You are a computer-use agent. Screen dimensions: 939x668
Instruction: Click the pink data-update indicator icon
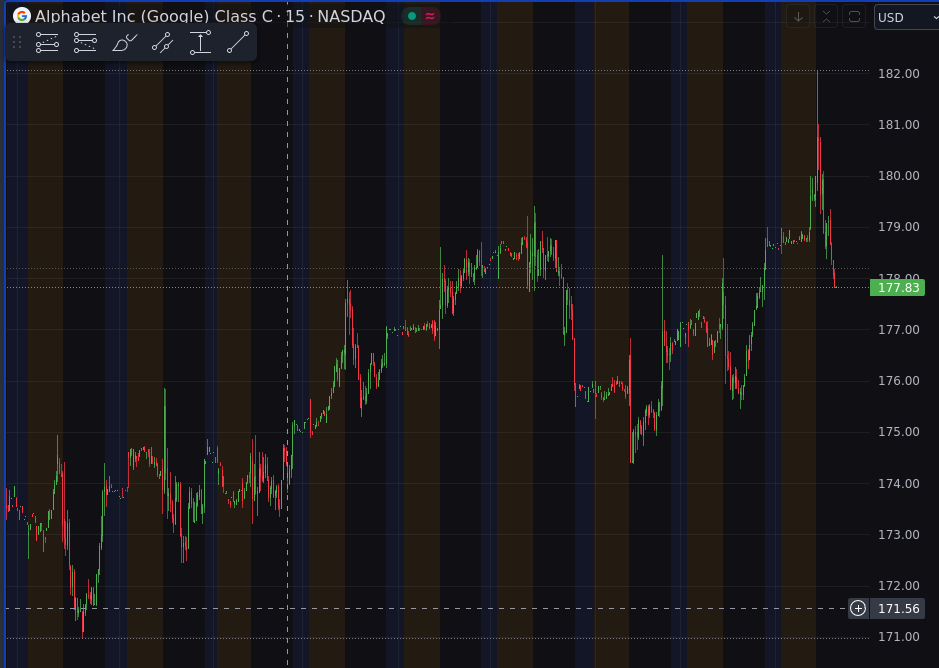tap(430, 16)
